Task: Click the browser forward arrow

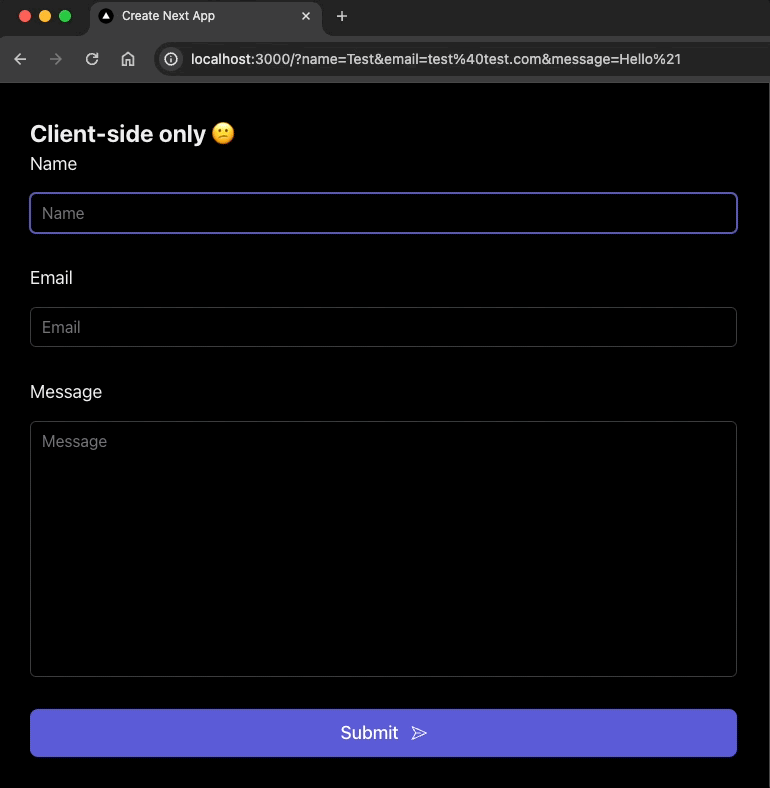Action: 56,59
